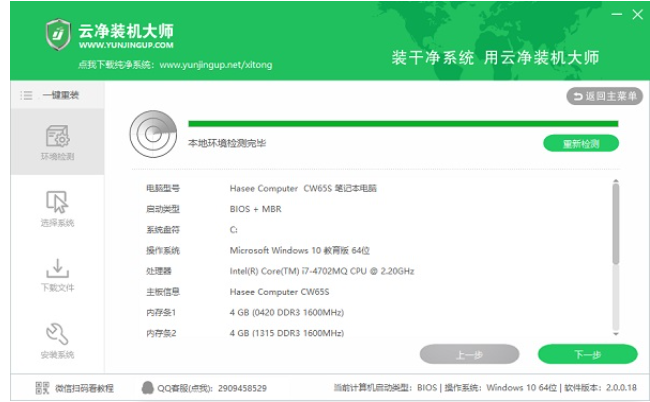650x402 pixels.
Task: Click the 主板信息 Hasee Computer CW65S value
Action: click(279, 292)
